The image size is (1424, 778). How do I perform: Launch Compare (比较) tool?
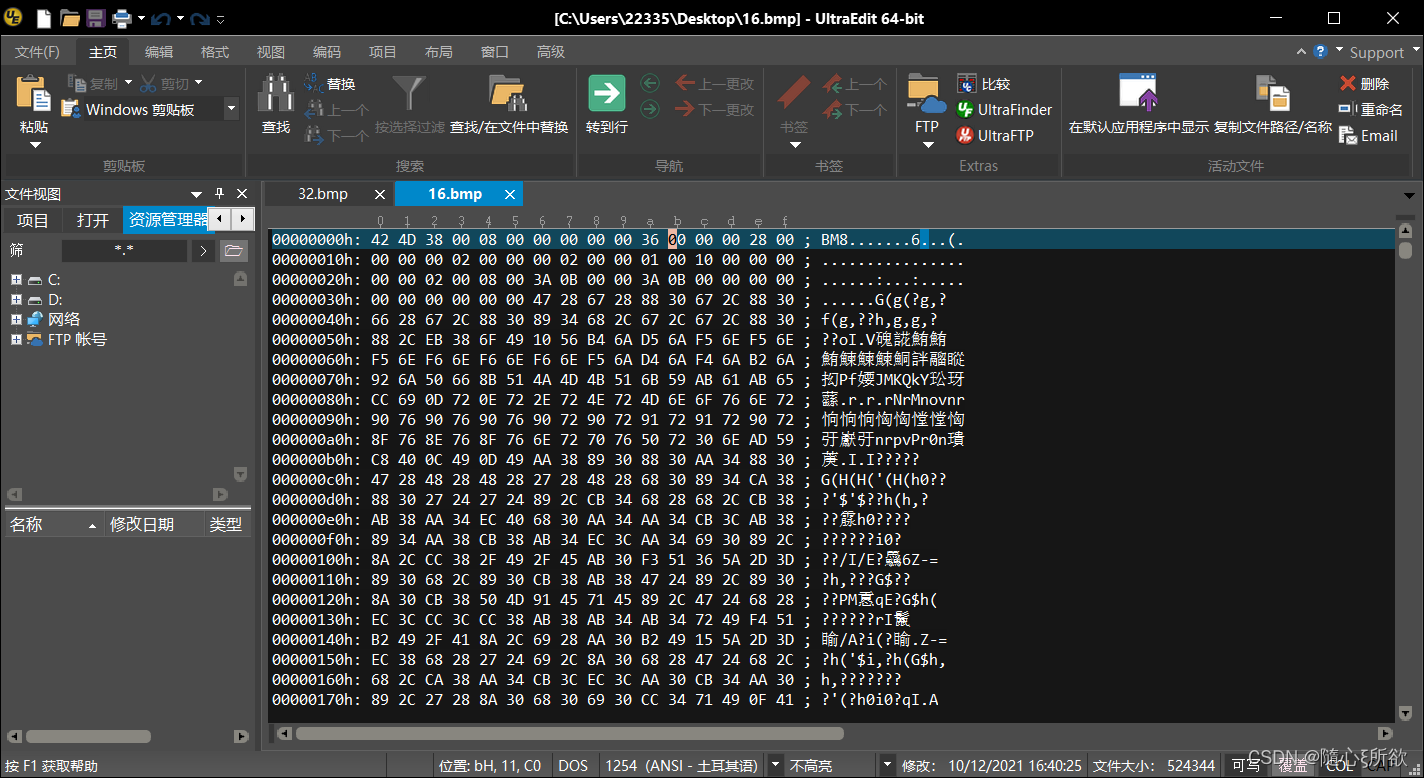983,84
